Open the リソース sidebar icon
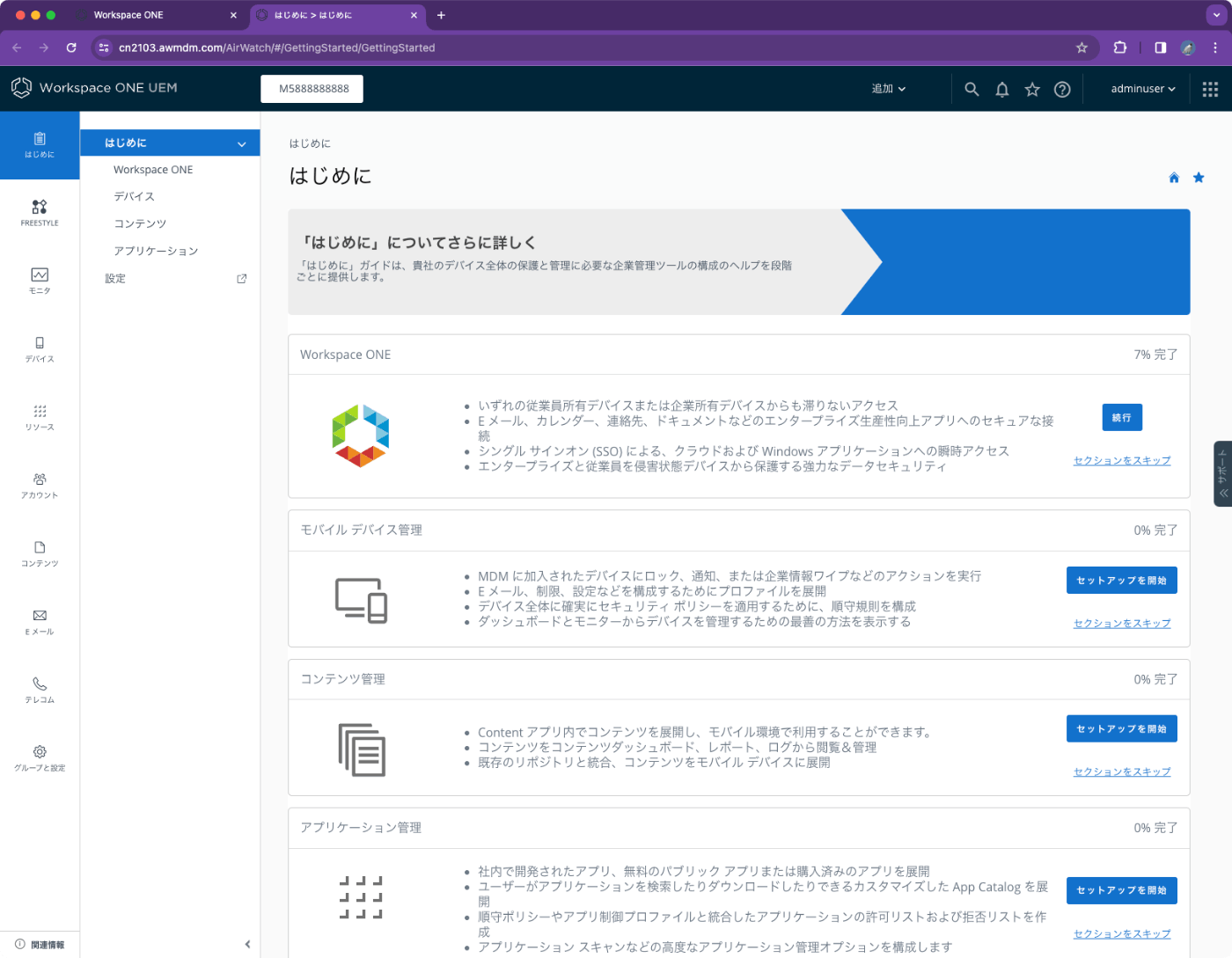 point(40,417)
